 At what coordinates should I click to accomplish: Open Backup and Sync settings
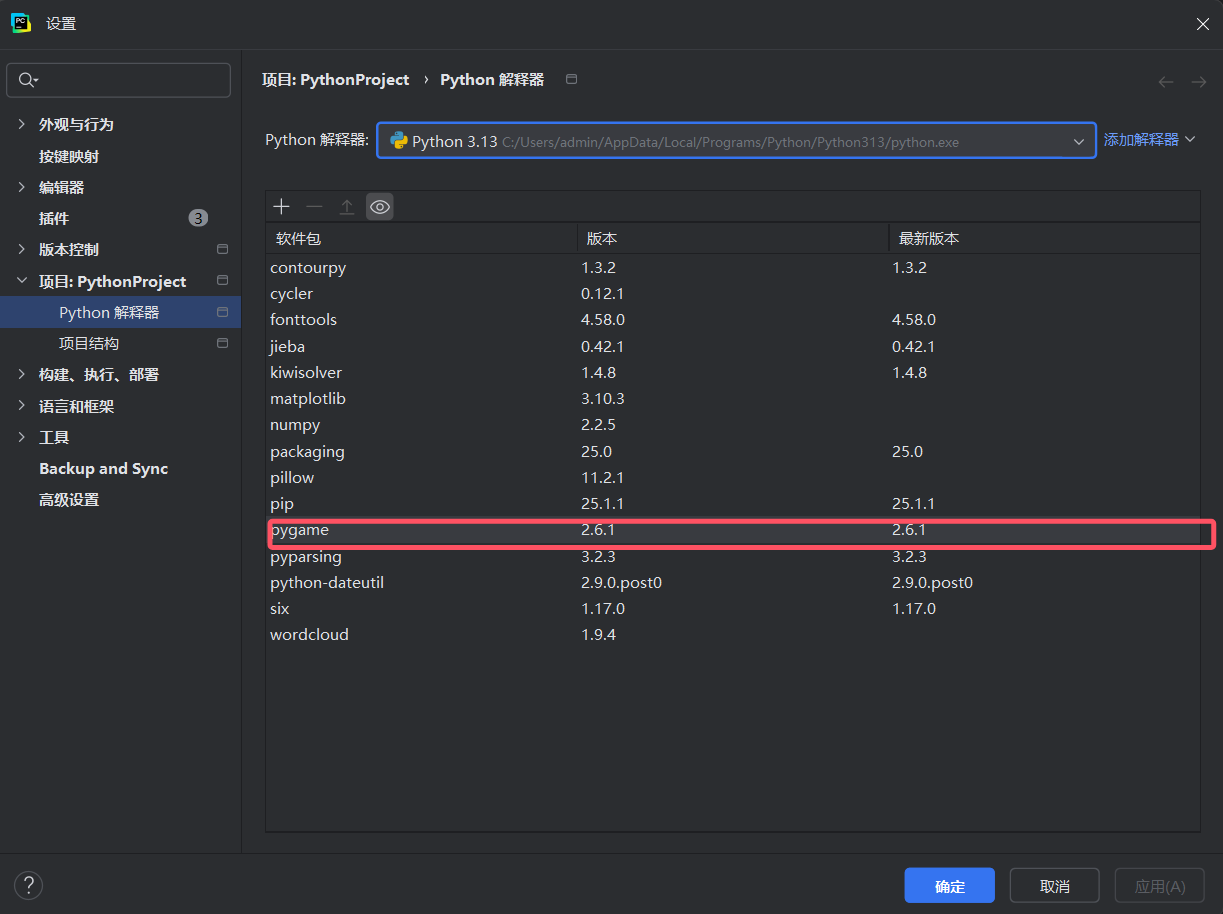[x=103, y=468]
